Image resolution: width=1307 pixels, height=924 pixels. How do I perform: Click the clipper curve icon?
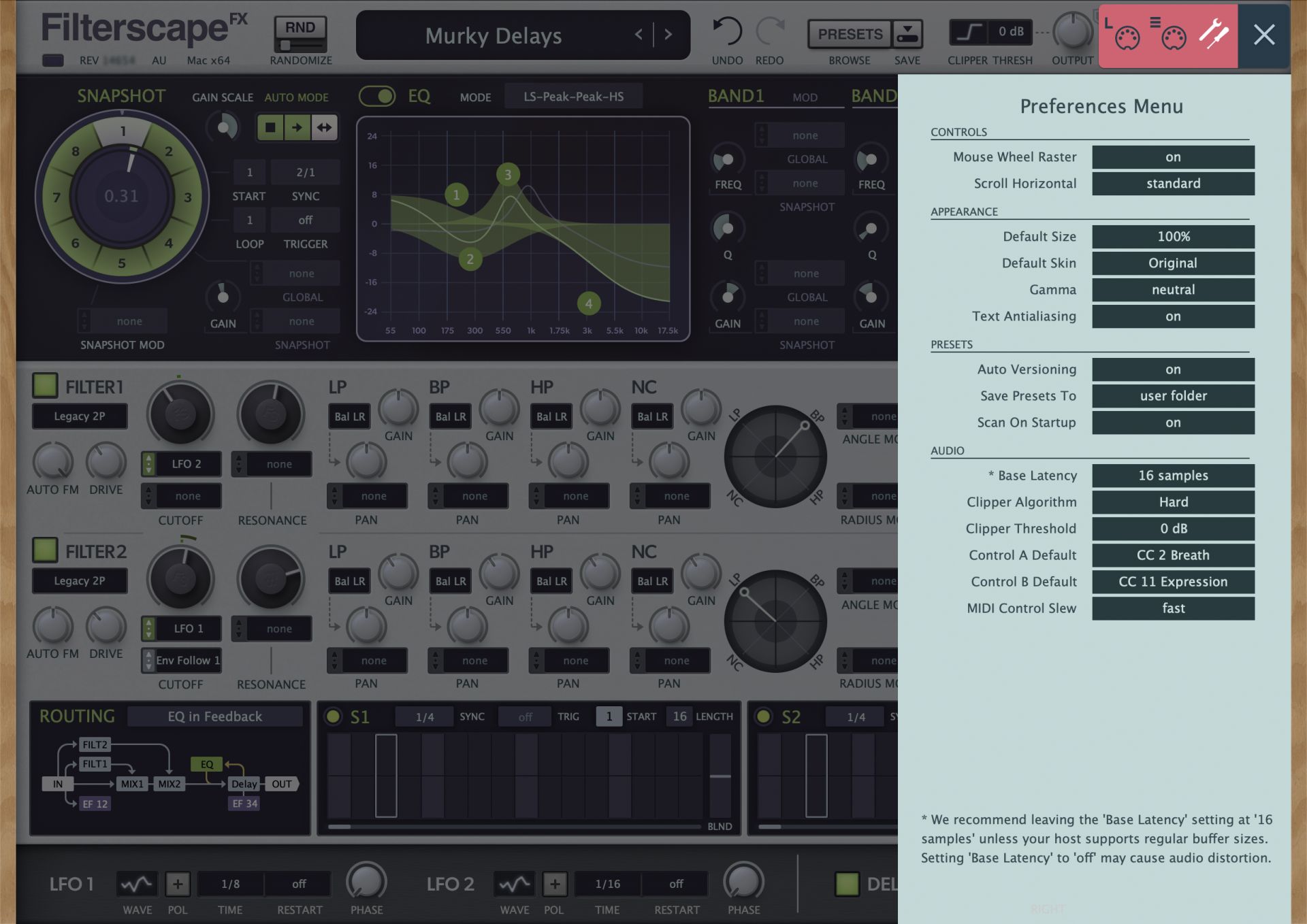coord(969,32)
